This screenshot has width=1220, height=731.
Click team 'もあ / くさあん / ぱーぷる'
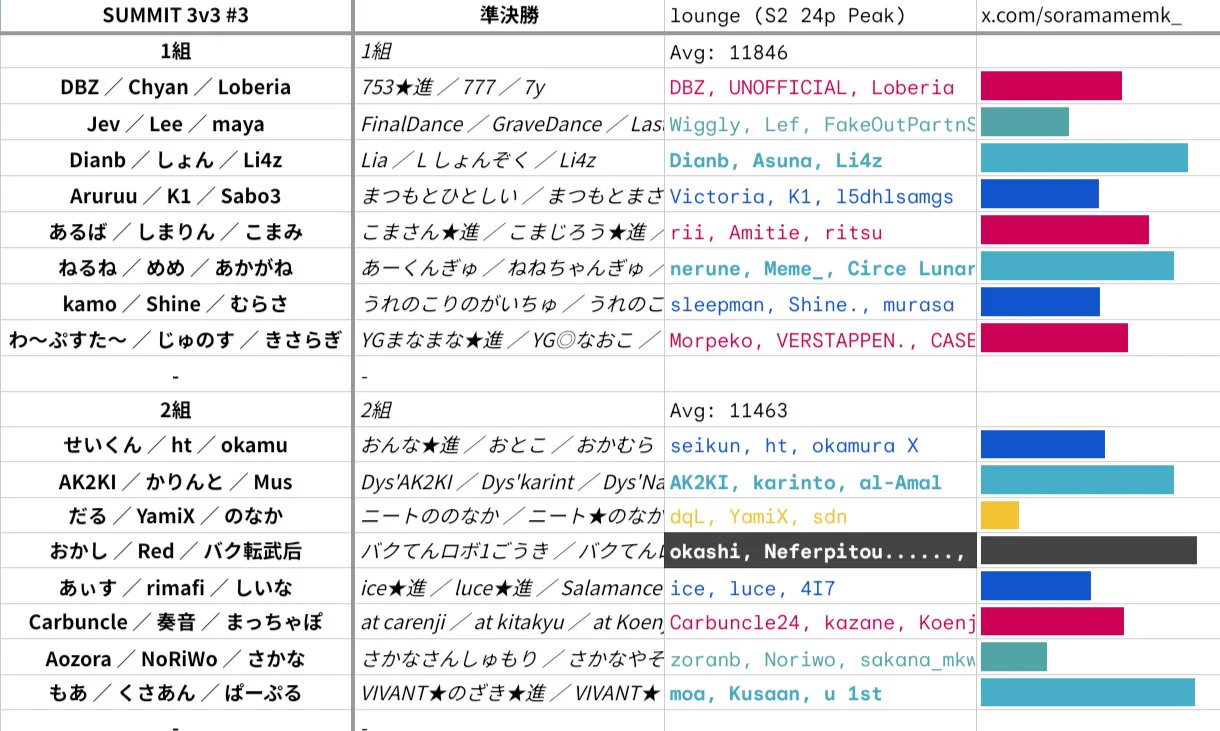click(x=175, y=693)
